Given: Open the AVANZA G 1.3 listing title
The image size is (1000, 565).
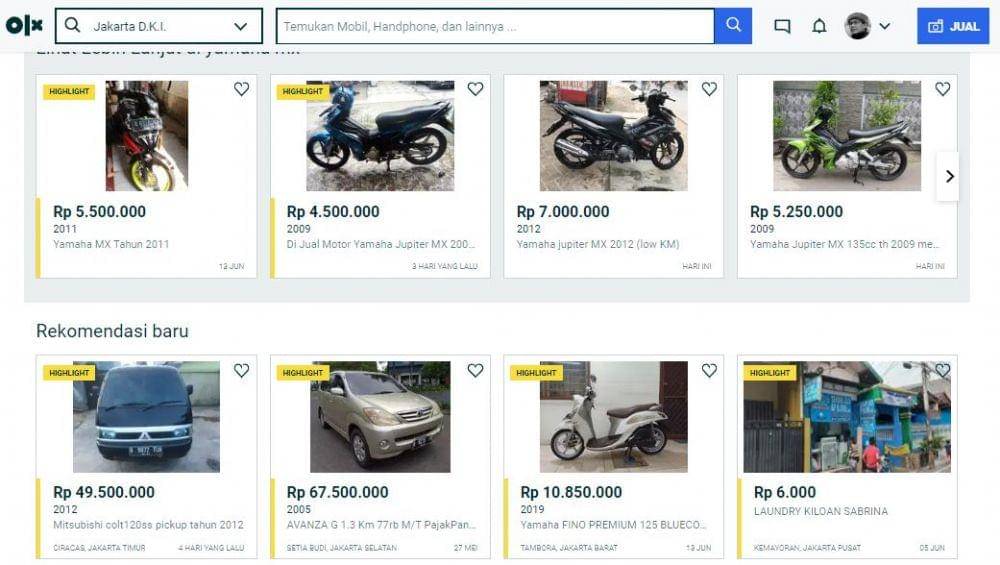Looking at the screenshot, I should coord(380,524).
